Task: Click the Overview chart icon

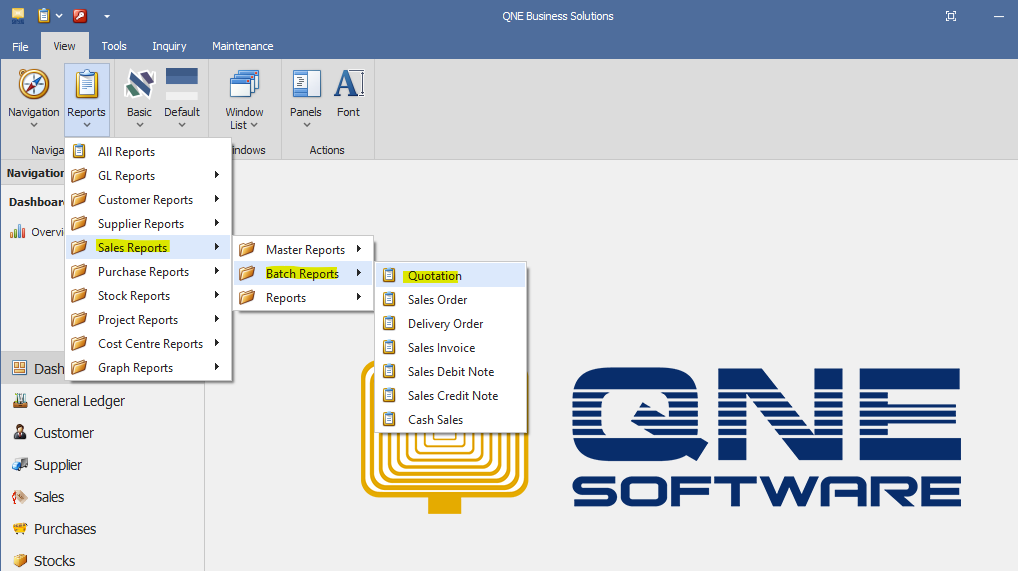Action: [x=18, y=232]
